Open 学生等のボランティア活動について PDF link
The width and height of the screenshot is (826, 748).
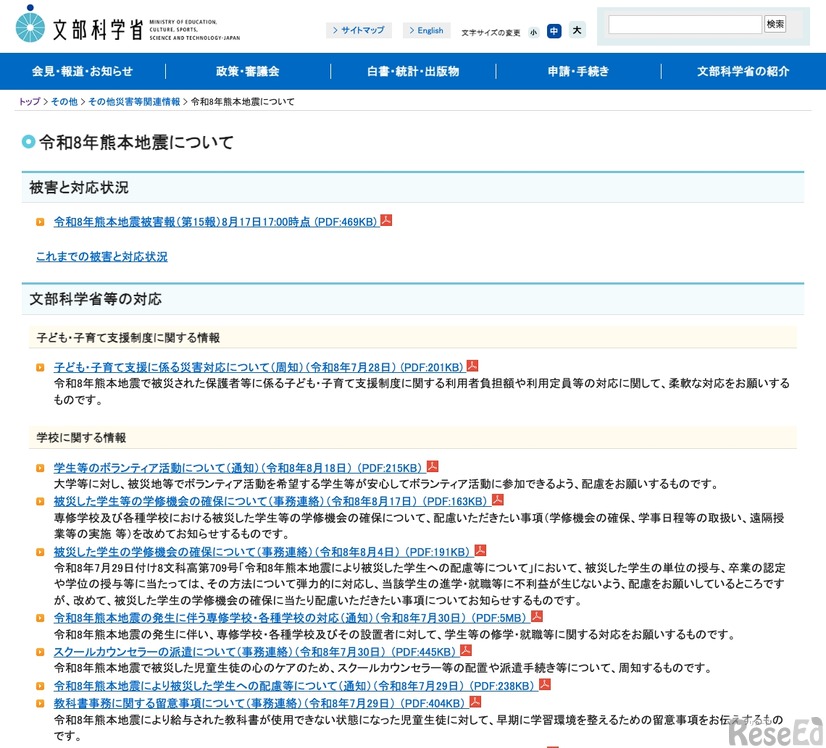click(x=238, y=468)
